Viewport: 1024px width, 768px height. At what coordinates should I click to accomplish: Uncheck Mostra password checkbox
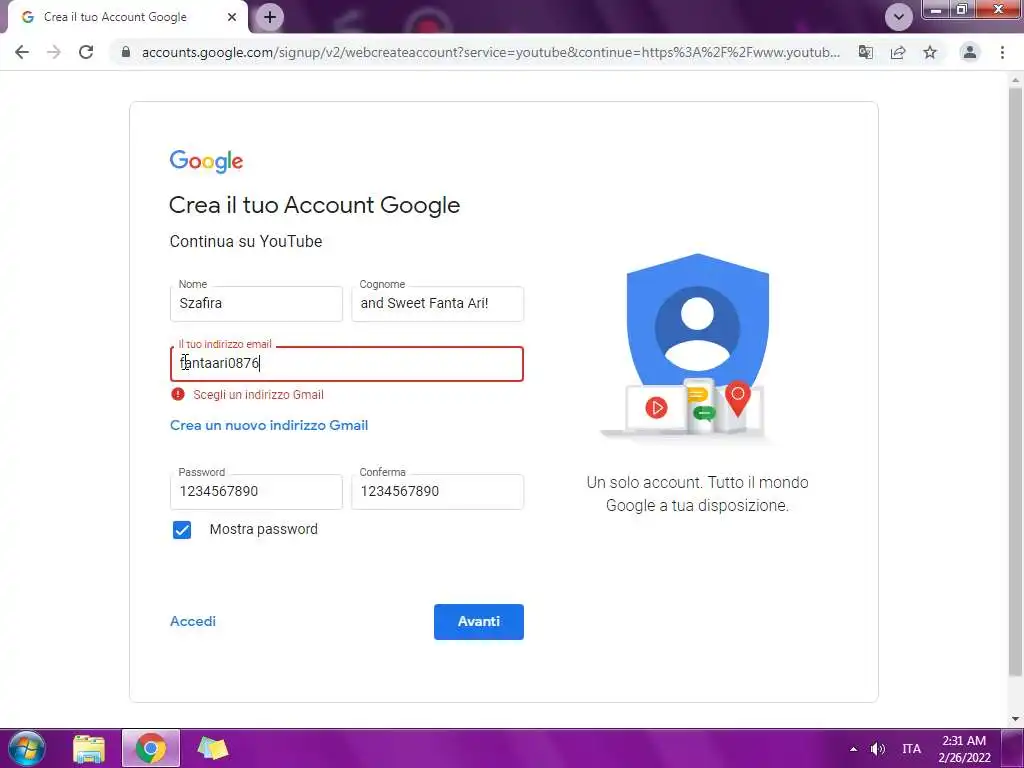(182, 530)
